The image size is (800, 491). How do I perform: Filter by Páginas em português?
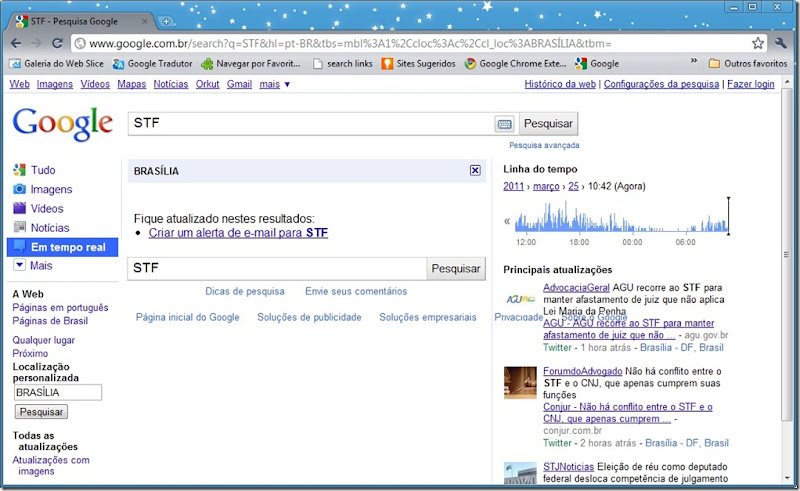tap(60, 308)
